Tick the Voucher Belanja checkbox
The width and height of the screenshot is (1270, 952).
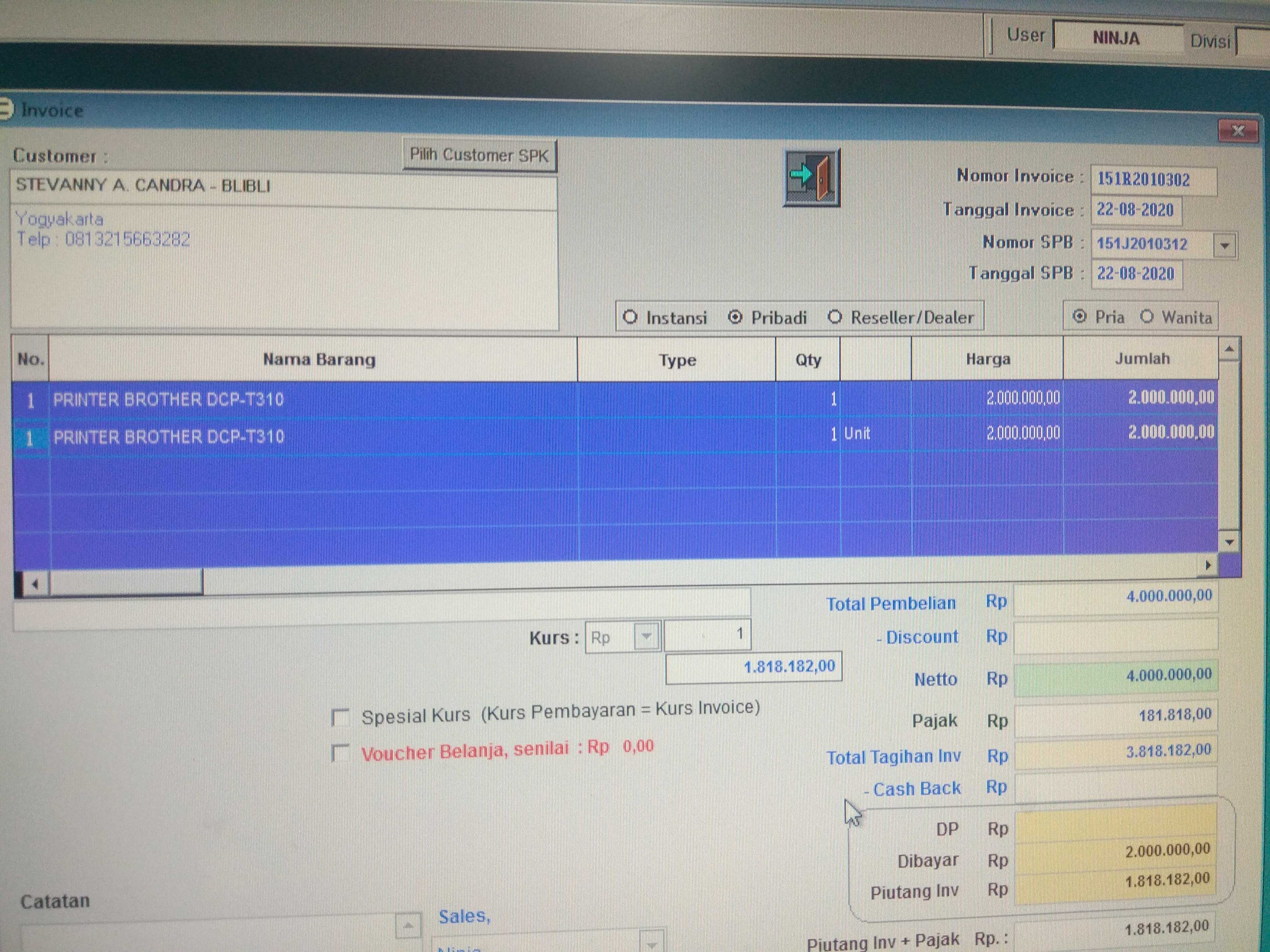point(340,753)
